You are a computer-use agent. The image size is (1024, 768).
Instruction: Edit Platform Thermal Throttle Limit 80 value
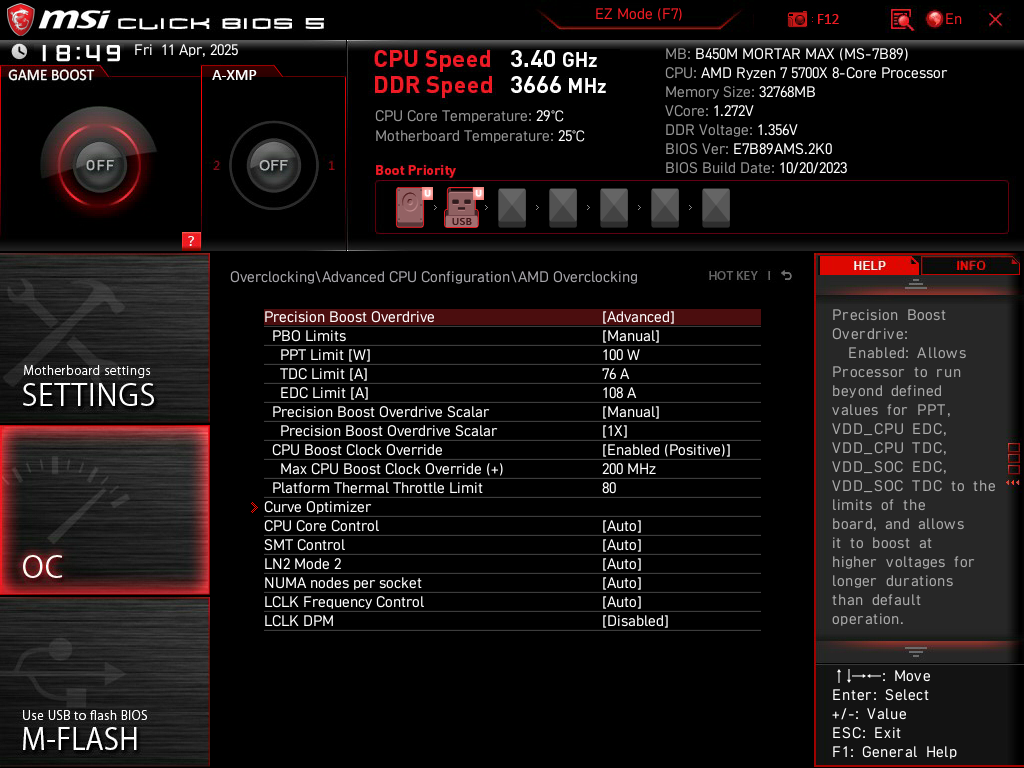point(512,487)
